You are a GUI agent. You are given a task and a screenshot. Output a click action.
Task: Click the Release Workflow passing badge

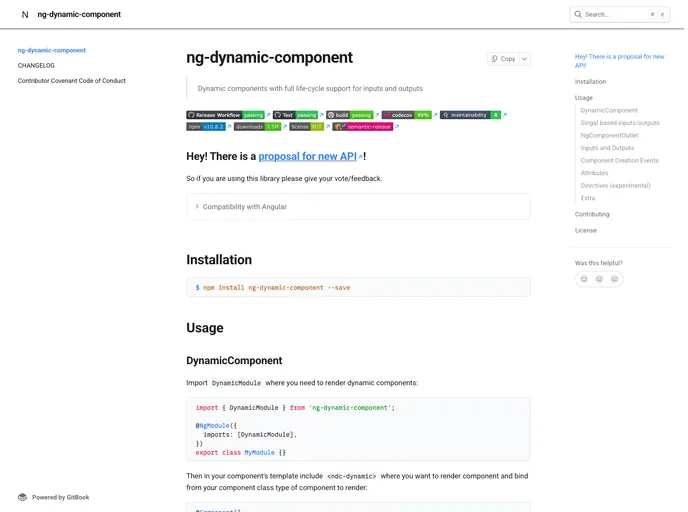point(226,115)
